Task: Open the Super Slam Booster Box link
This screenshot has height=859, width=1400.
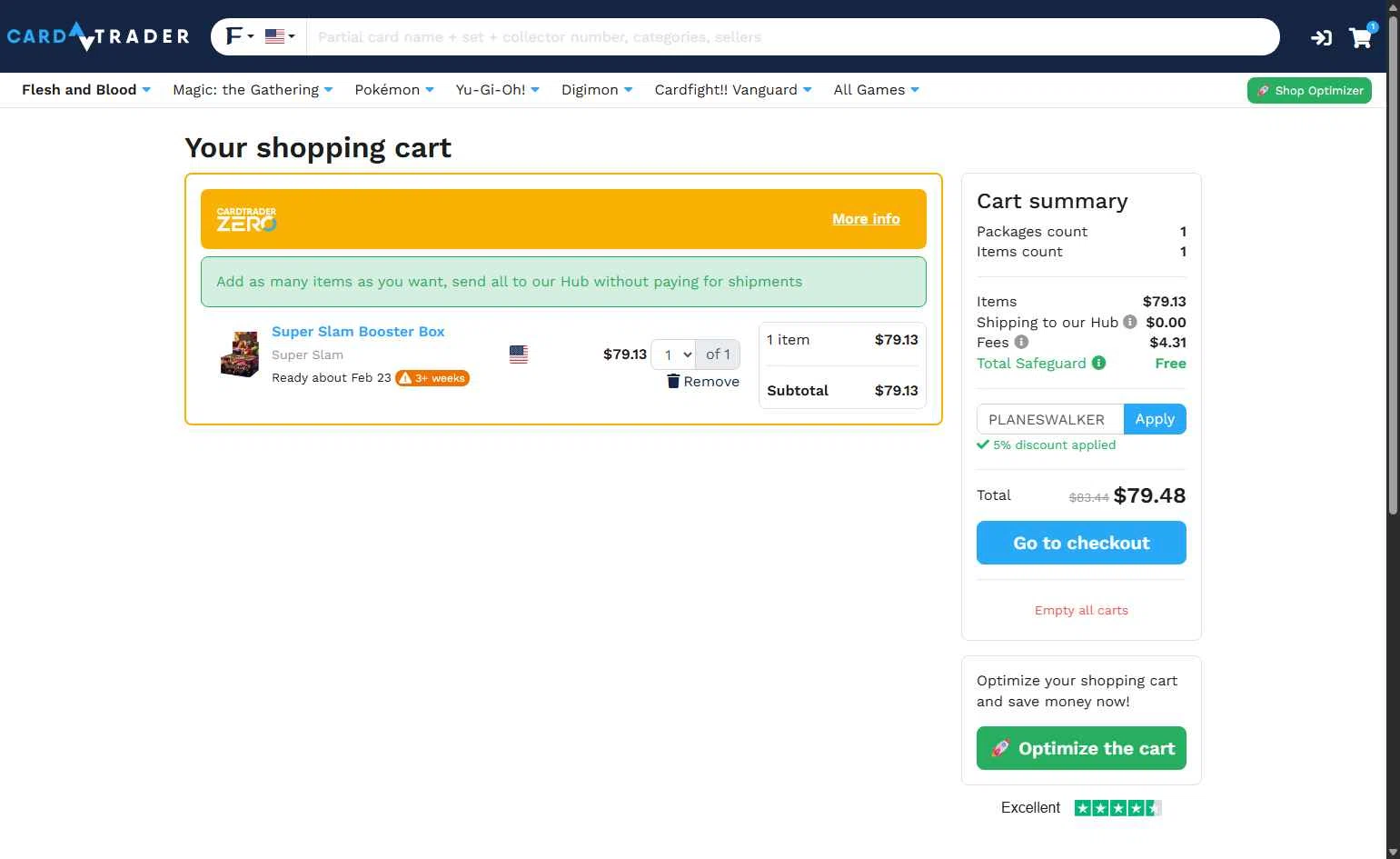Action: coord(358,332)
